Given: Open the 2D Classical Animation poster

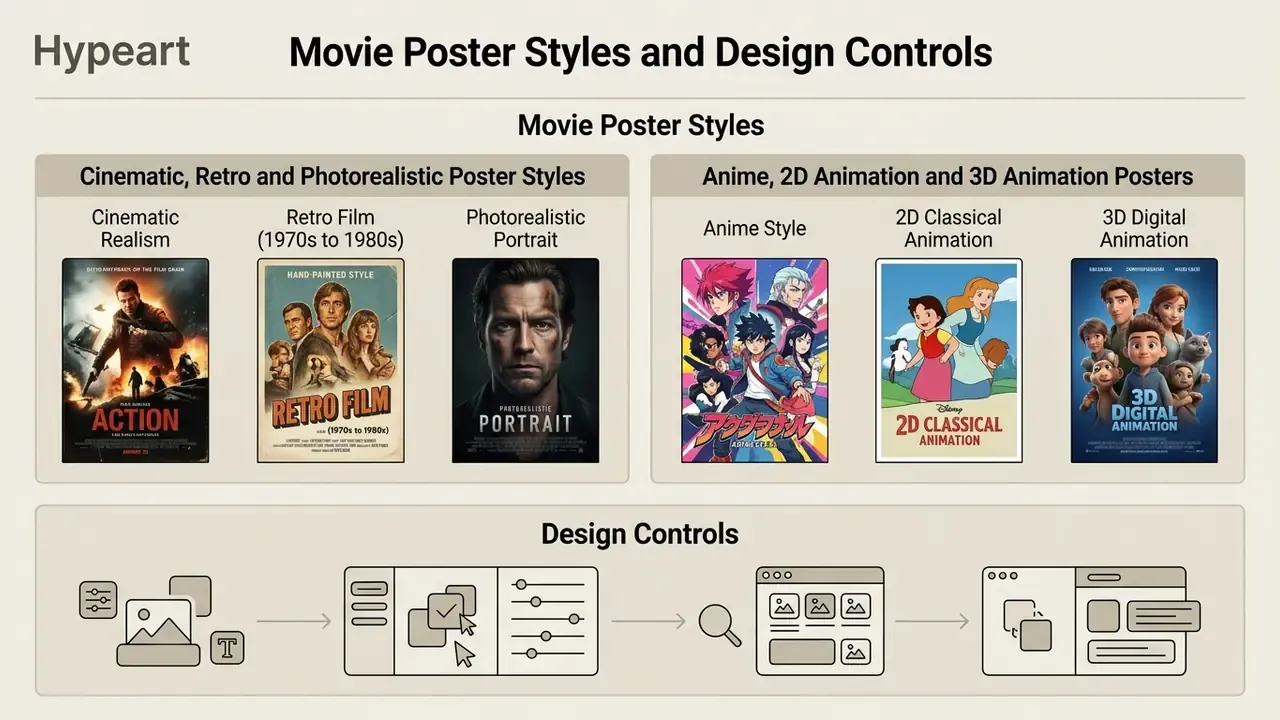Looking at the screenshot, I should tap(949, 360).
